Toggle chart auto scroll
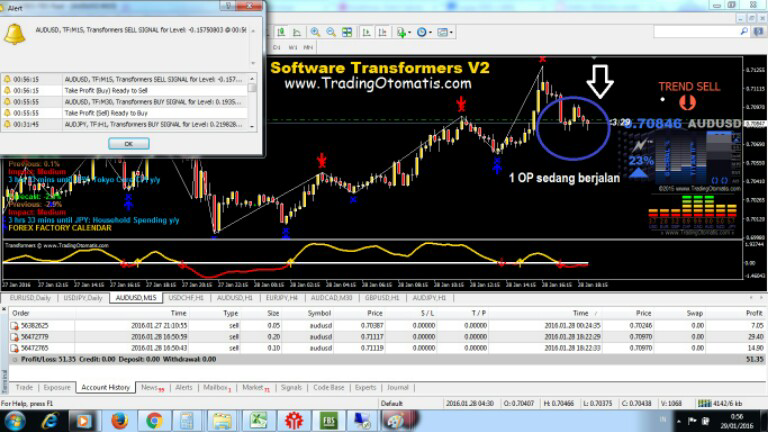768x432 pixels. (366, 32)
